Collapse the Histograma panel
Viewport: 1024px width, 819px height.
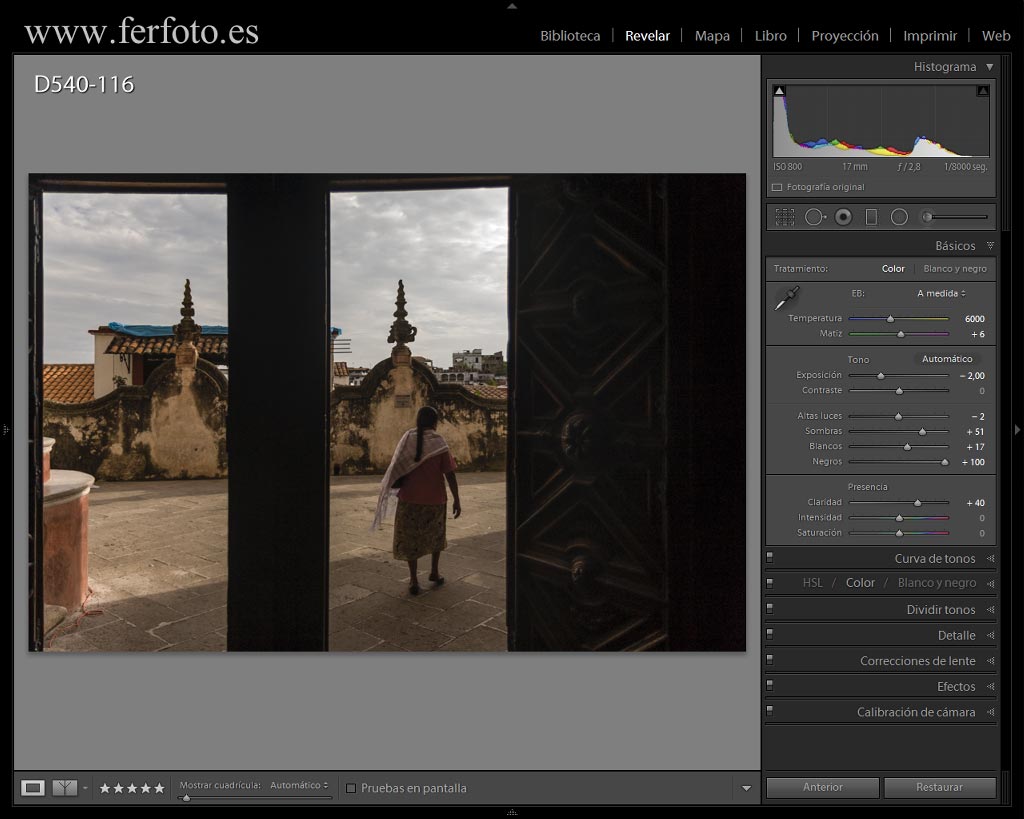point(990,67)
